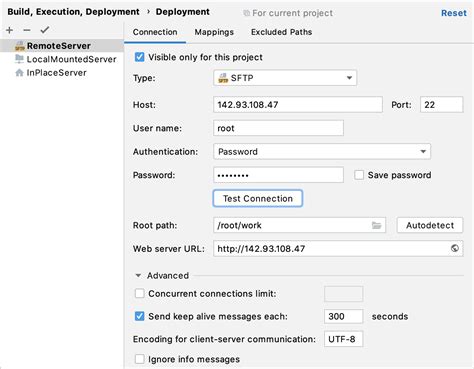Enable Save password checkbox
Viewport: 474px width, 369px height.
[x=359, y=175]
